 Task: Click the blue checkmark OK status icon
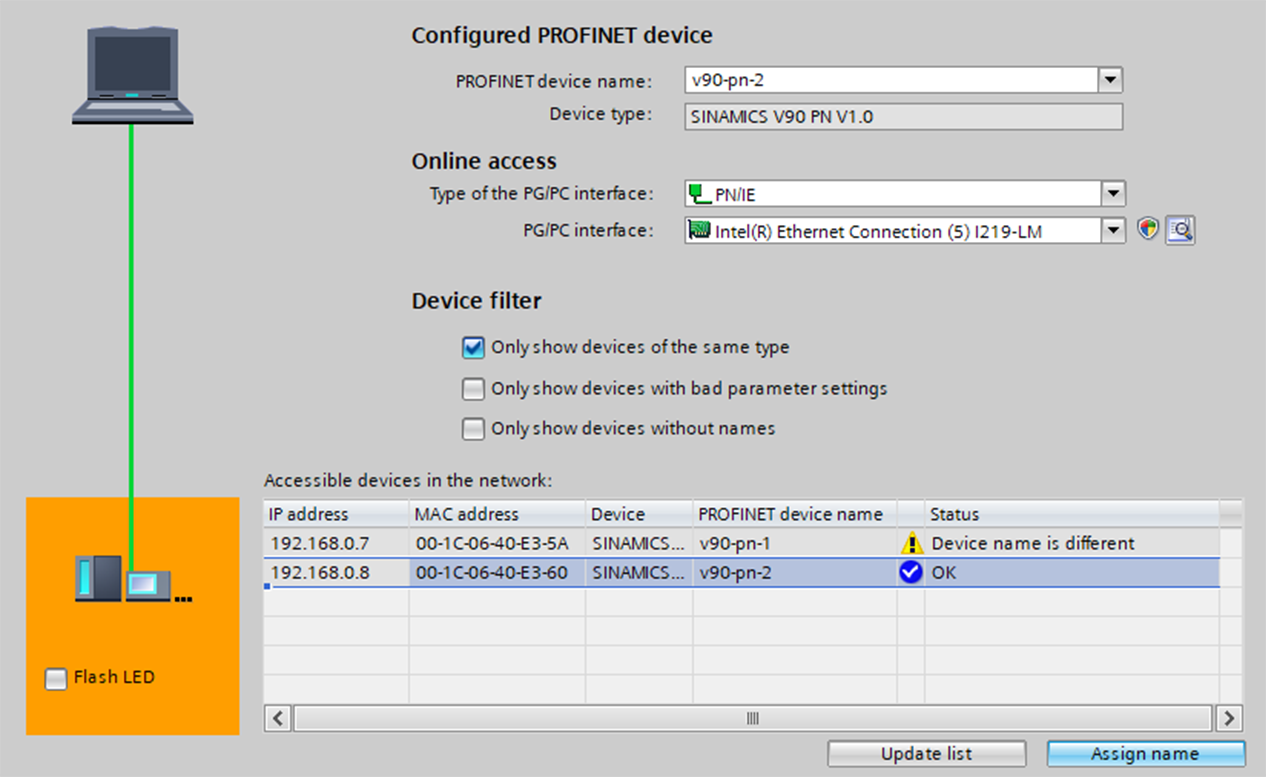point(911,573)
